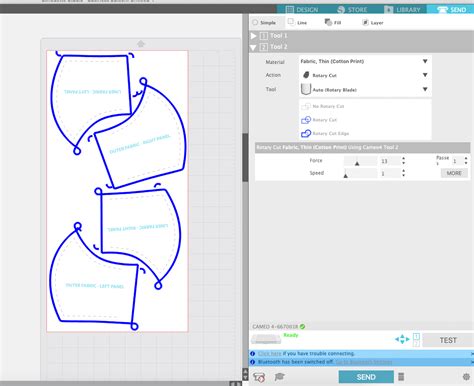The image size is (474, 386).
Task: Open the LIBRARY tab
Action: pos(402,9)
